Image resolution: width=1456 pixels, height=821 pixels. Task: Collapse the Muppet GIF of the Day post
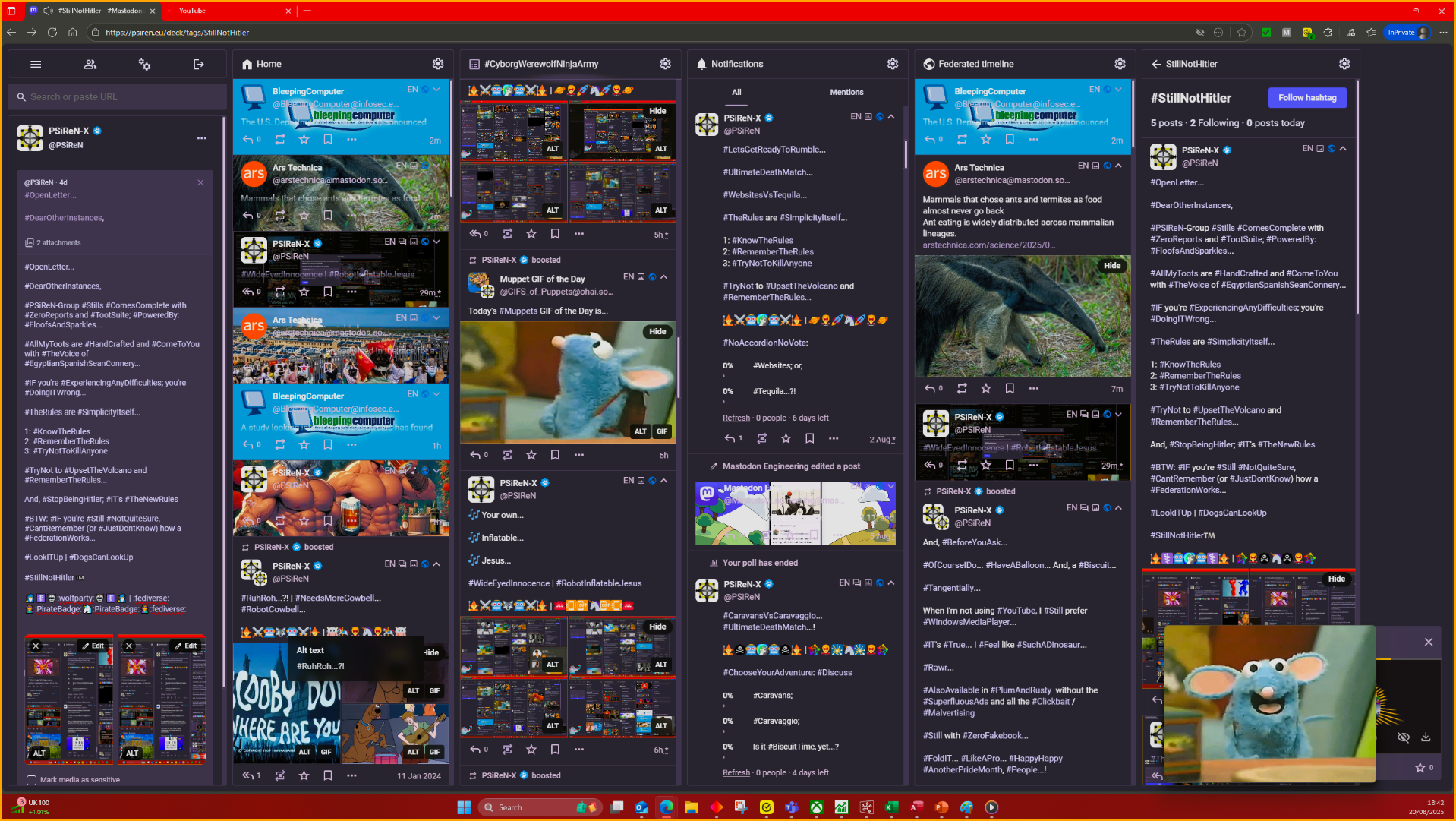664,277
